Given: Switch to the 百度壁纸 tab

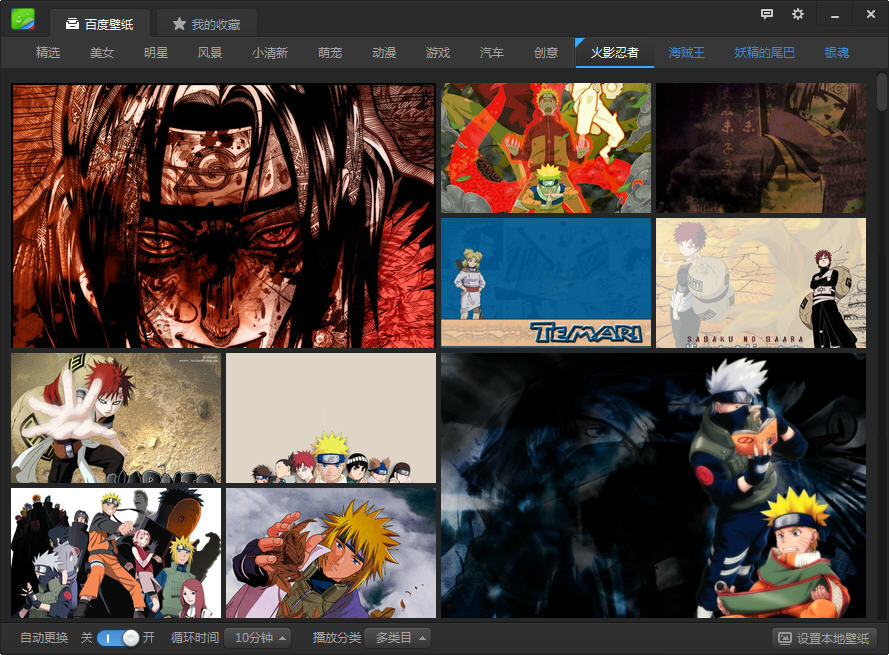Looking at the screenshot, I should (x=99, y=24).
